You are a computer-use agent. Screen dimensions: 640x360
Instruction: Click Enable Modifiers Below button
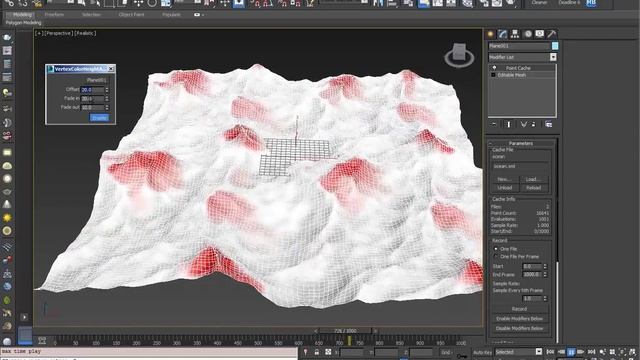(x=519, y=319)
